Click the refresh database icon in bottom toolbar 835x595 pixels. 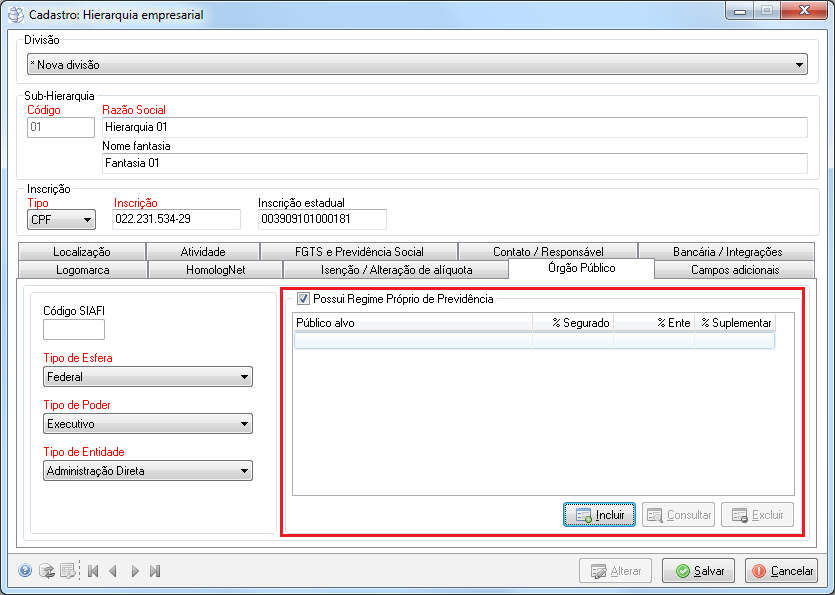[x=46, y=571]
